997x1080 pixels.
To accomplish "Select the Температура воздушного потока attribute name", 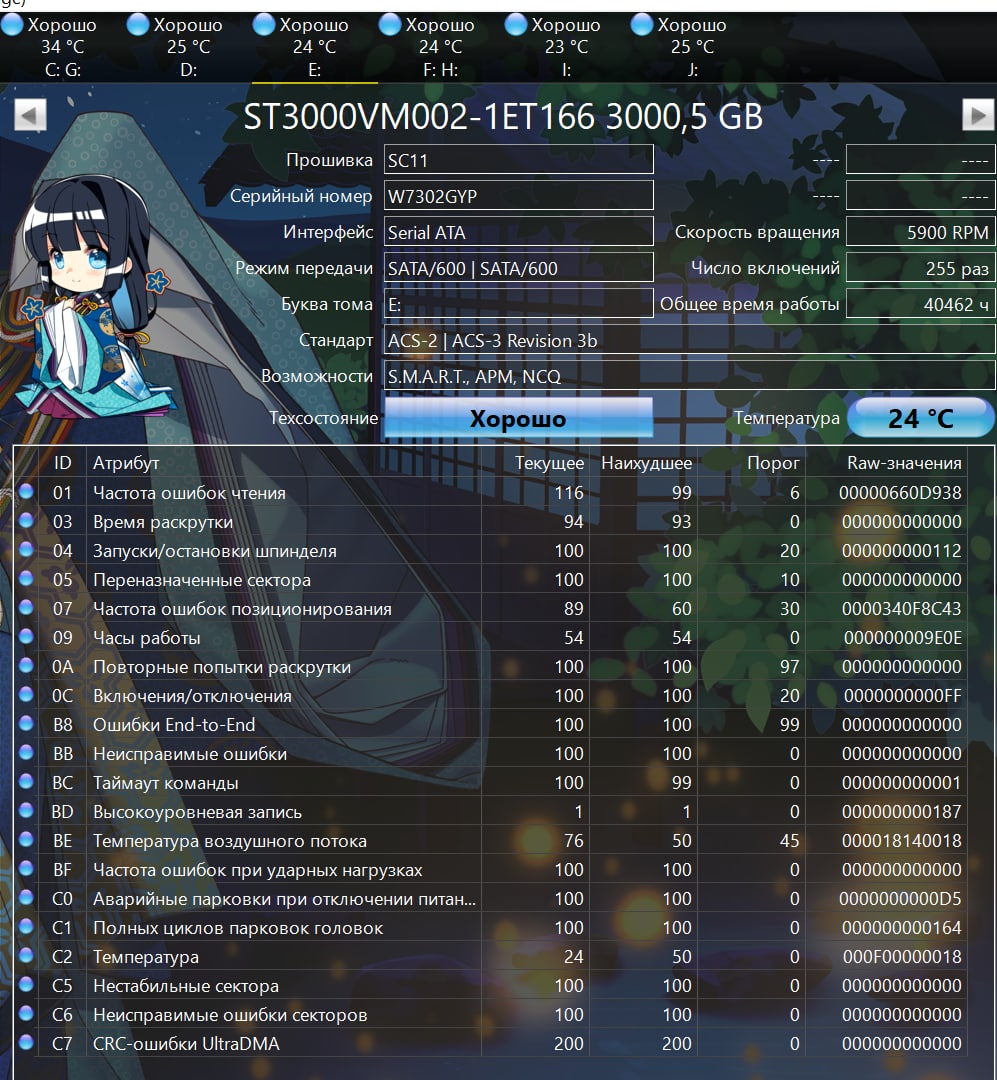I will [230, 841].
